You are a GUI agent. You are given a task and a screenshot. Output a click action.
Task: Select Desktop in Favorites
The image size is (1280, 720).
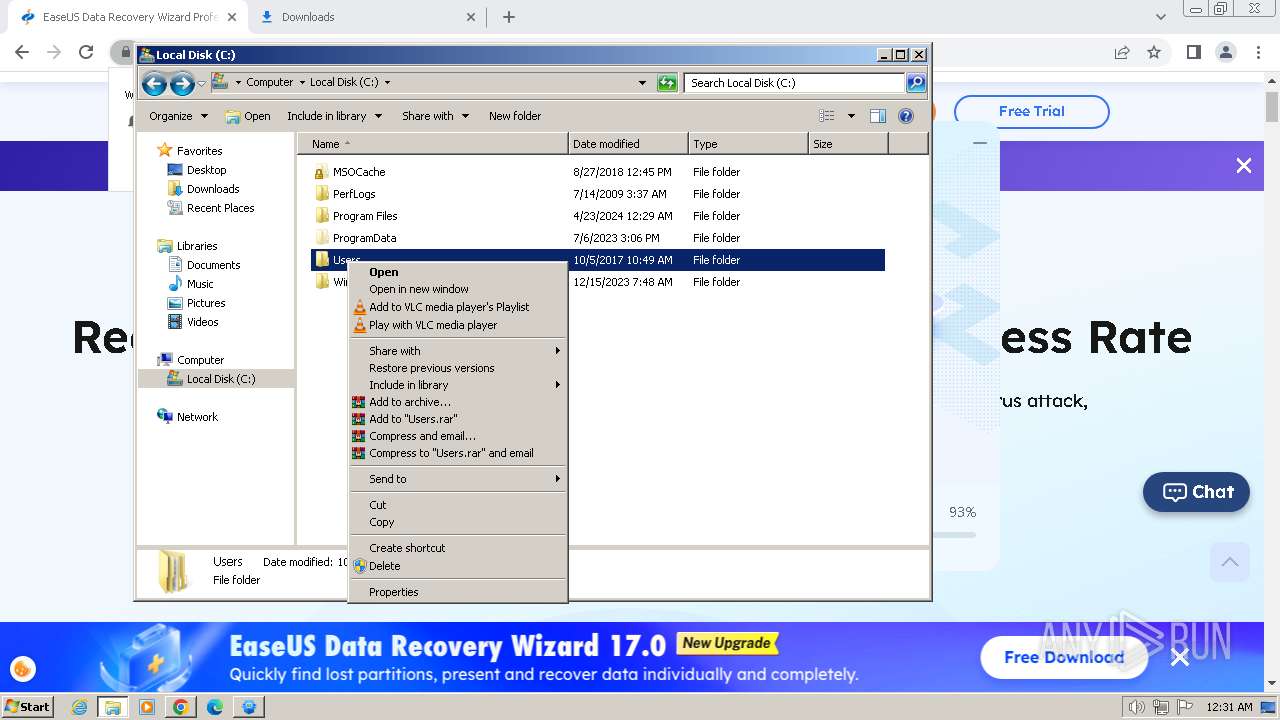tap(206, 170)
